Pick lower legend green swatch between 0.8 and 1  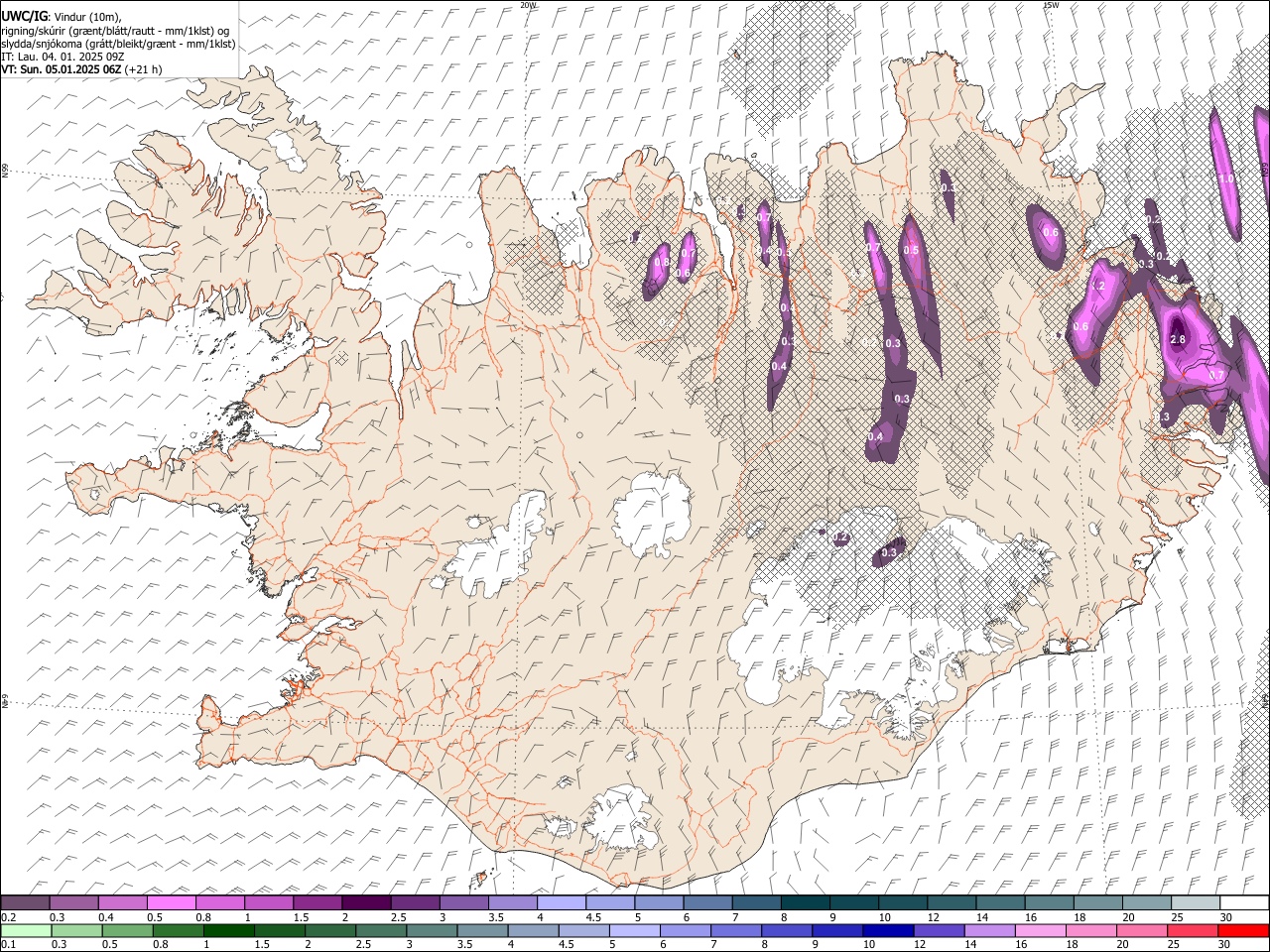tap(178, 930)
